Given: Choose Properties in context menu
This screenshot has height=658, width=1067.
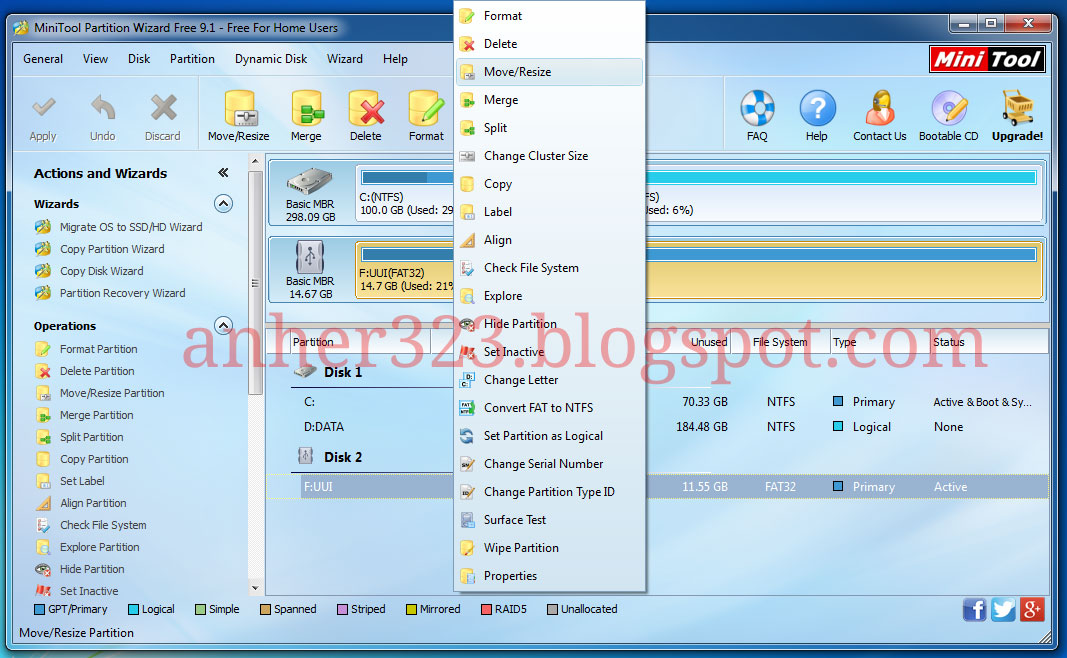Looking at the screenshot, I should pos(549,576).
